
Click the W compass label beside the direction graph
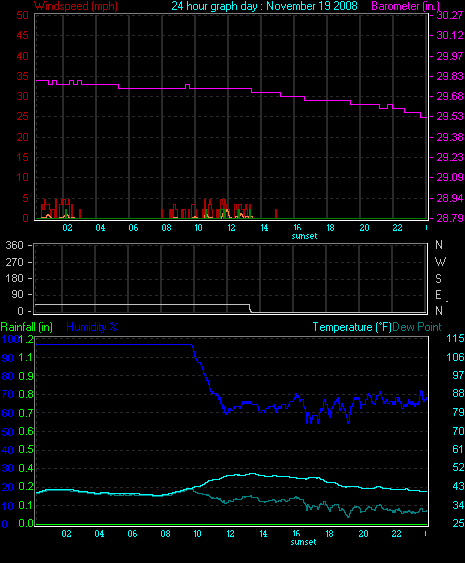tap(440, 262)
